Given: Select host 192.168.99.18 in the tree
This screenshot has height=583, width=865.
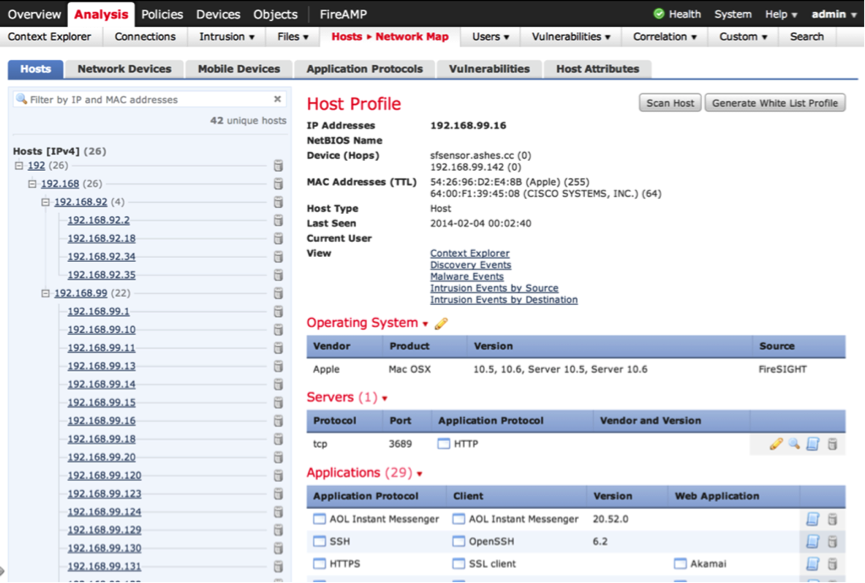Looking at the screenshot, I should [102, 439].
